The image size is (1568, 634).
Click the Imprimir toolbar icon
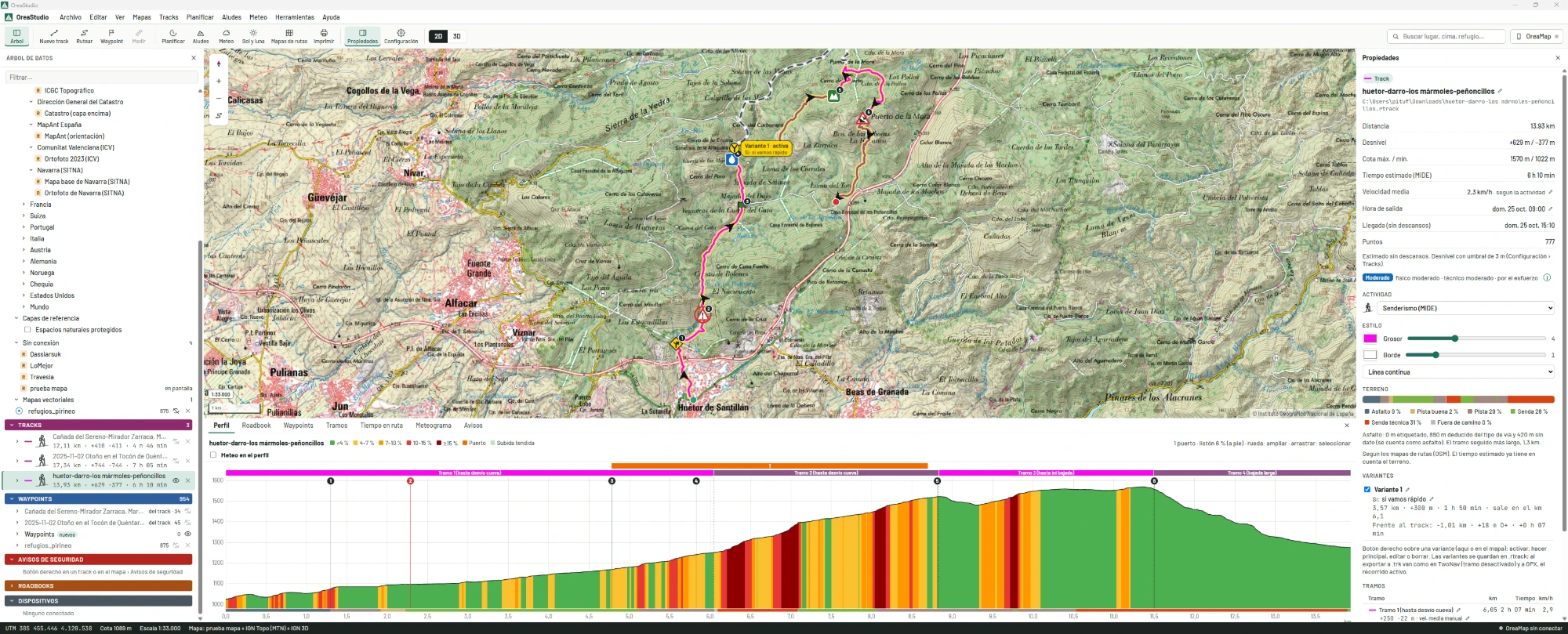click(324, 36)
